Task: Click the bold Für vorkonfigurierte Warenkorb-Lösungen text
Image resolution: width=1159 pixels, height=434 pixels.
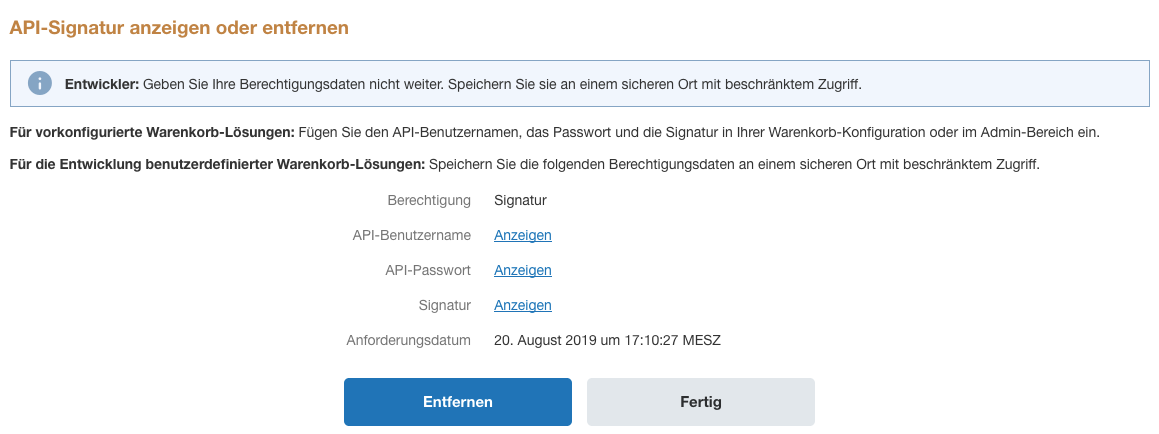Action: pyautogui.click(x=152, y=132)
